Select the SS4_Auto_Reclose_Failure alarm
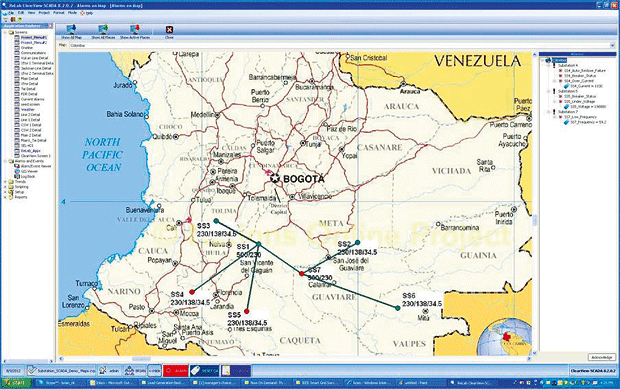 [x=584, y=70]
